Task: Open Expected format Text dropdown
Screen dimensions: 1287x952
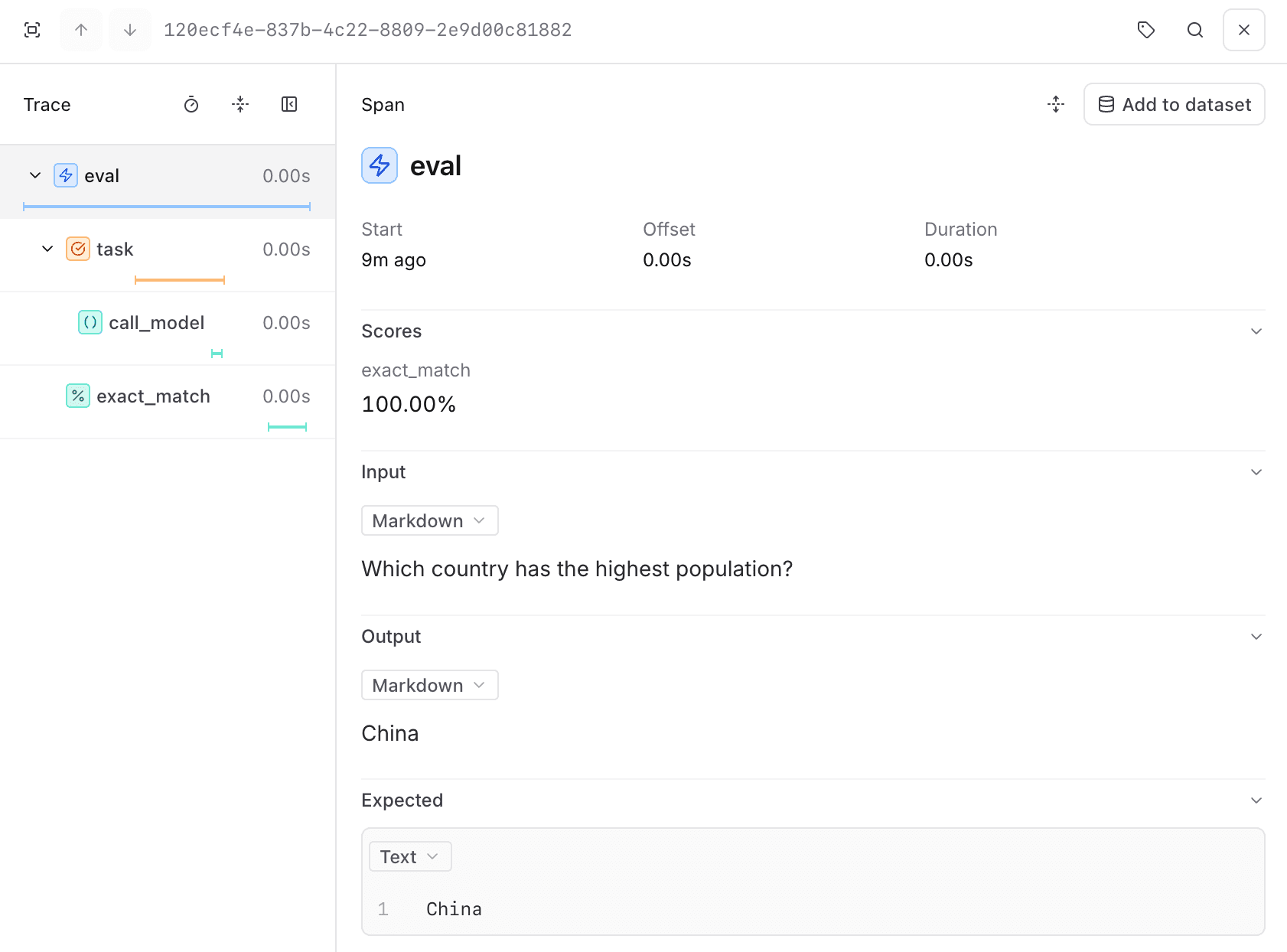Action: pos(410,856)
